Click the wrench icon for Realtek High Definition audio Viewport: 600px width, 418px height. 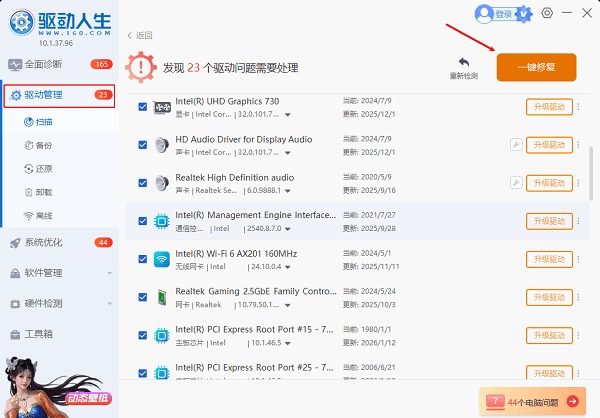tap(516, 183)
